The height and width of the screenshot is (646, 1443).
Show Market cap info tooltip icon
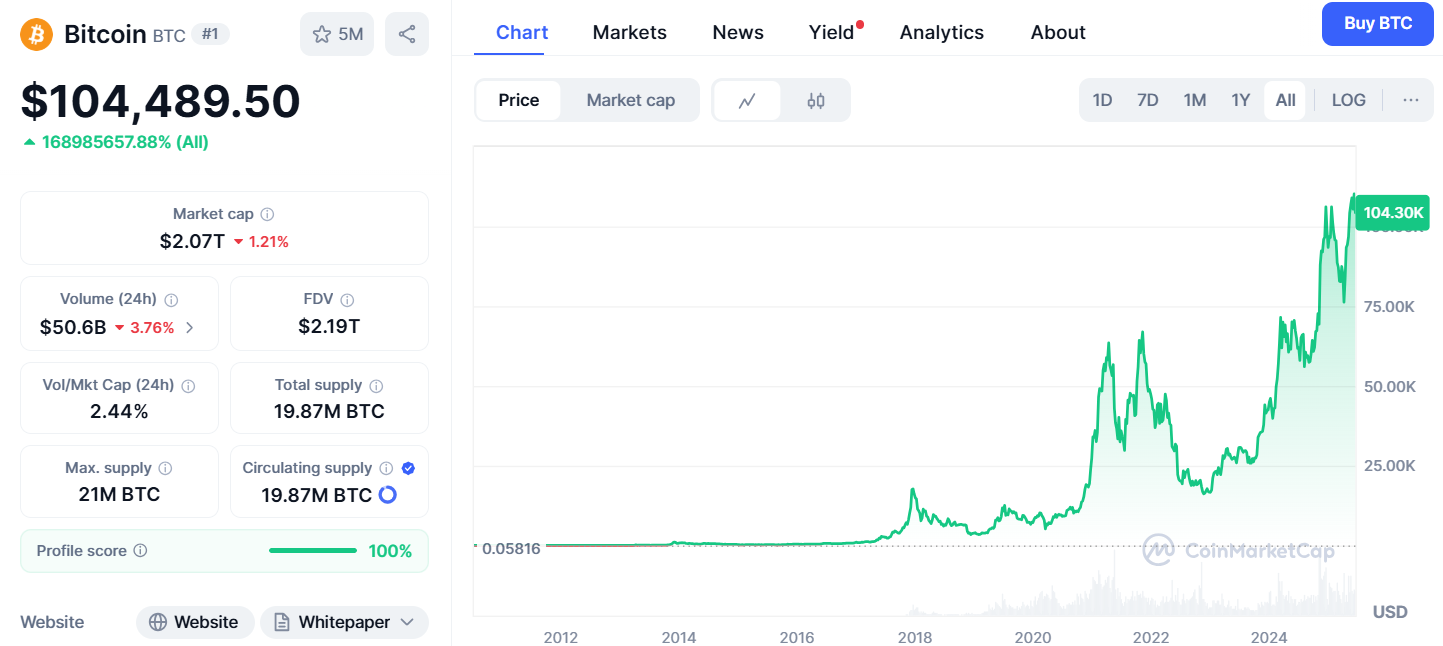[x=268, y=214]
